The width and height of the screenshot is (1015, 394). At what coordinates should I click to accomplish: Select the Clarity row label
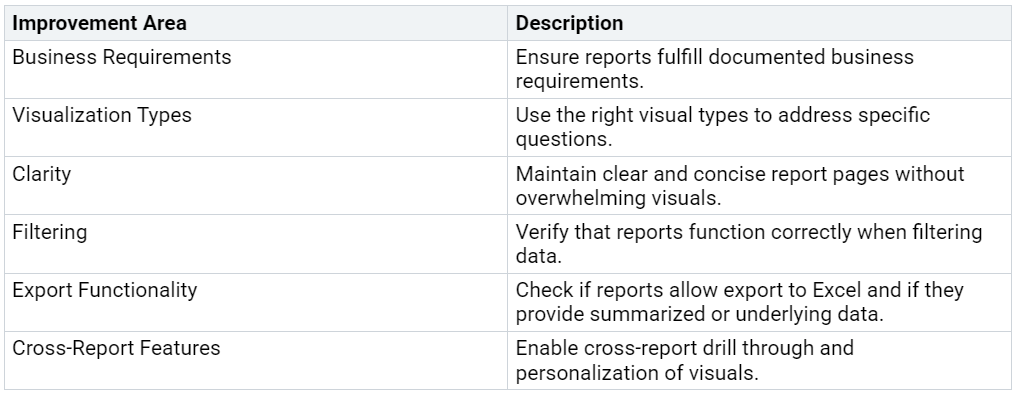(41, 174)
